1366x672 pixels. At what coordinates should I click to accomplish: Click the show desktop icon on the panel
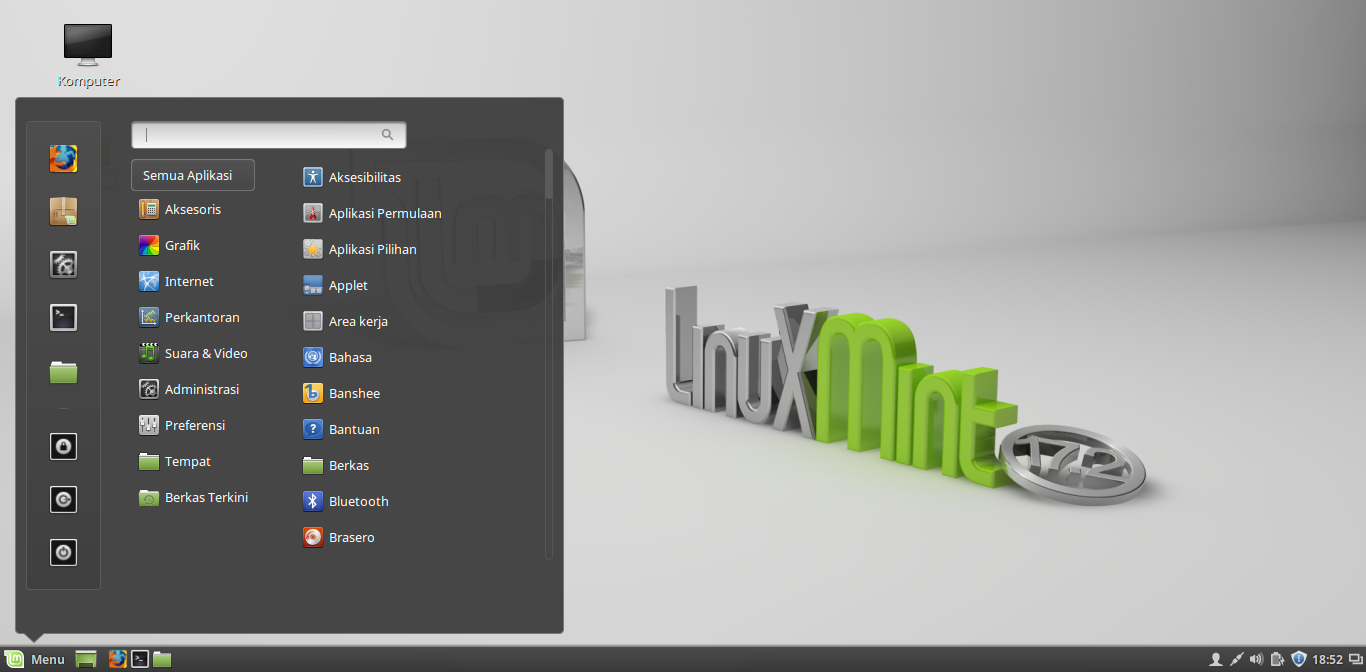point(86,659)
